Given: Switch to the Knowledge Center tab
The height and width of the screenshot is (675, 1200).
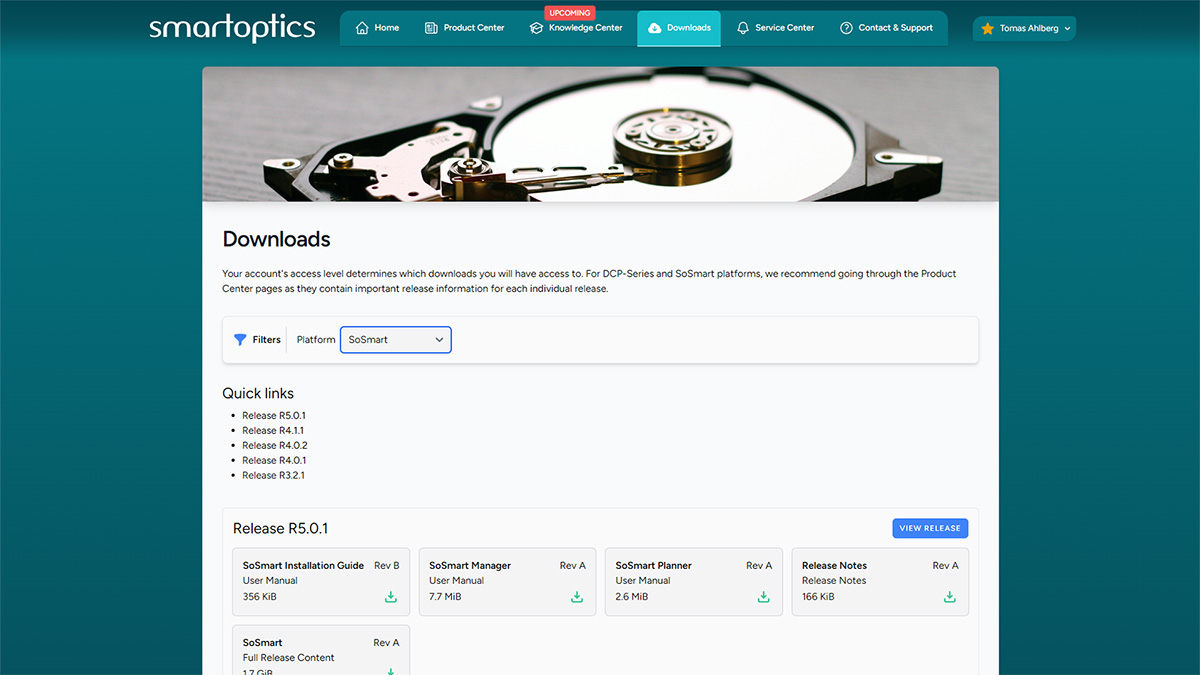Looking at the screenshot, I should point(576,28).
